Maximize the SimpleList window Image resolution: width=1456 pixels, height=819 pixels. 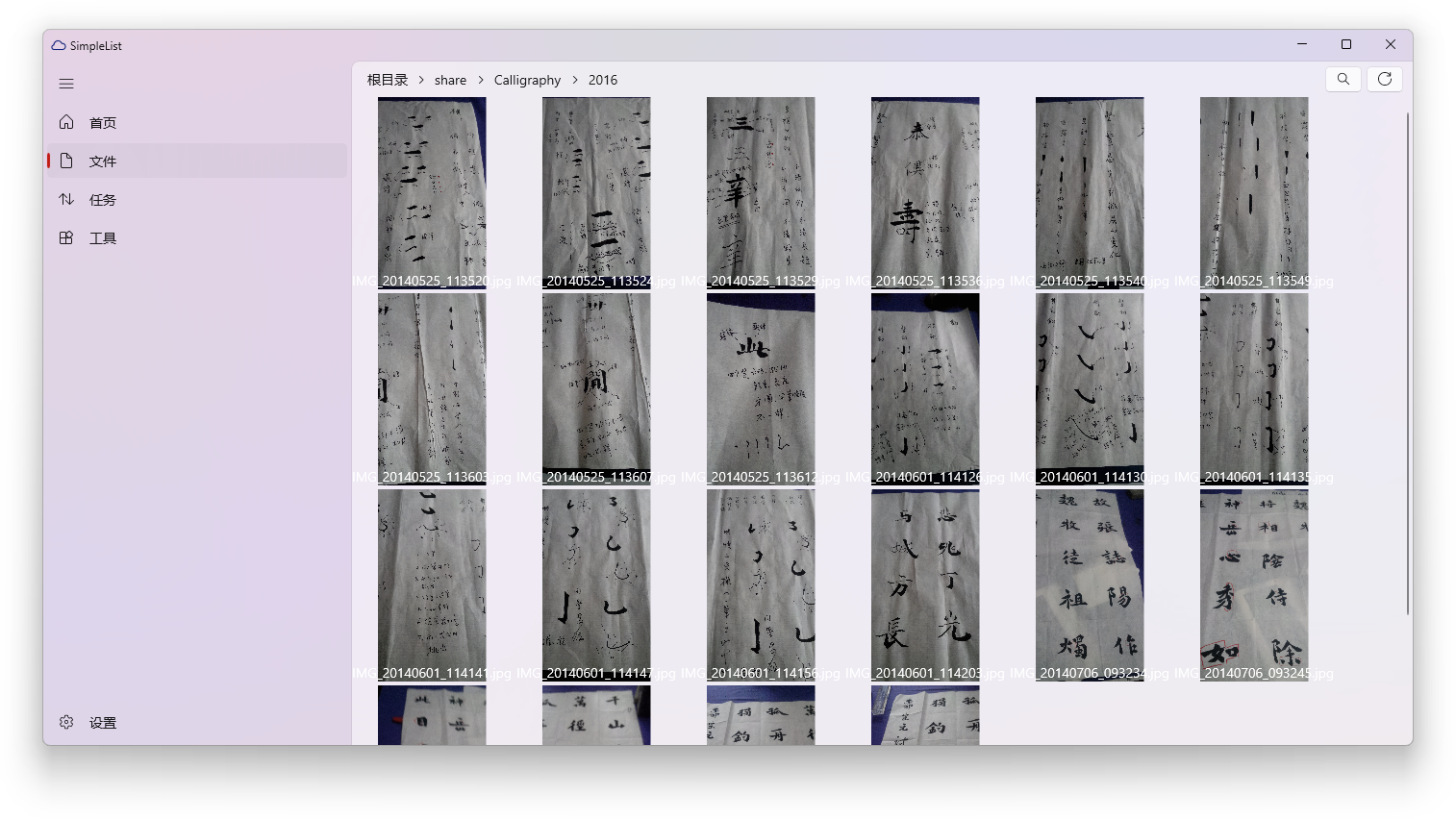(1346, 44)
